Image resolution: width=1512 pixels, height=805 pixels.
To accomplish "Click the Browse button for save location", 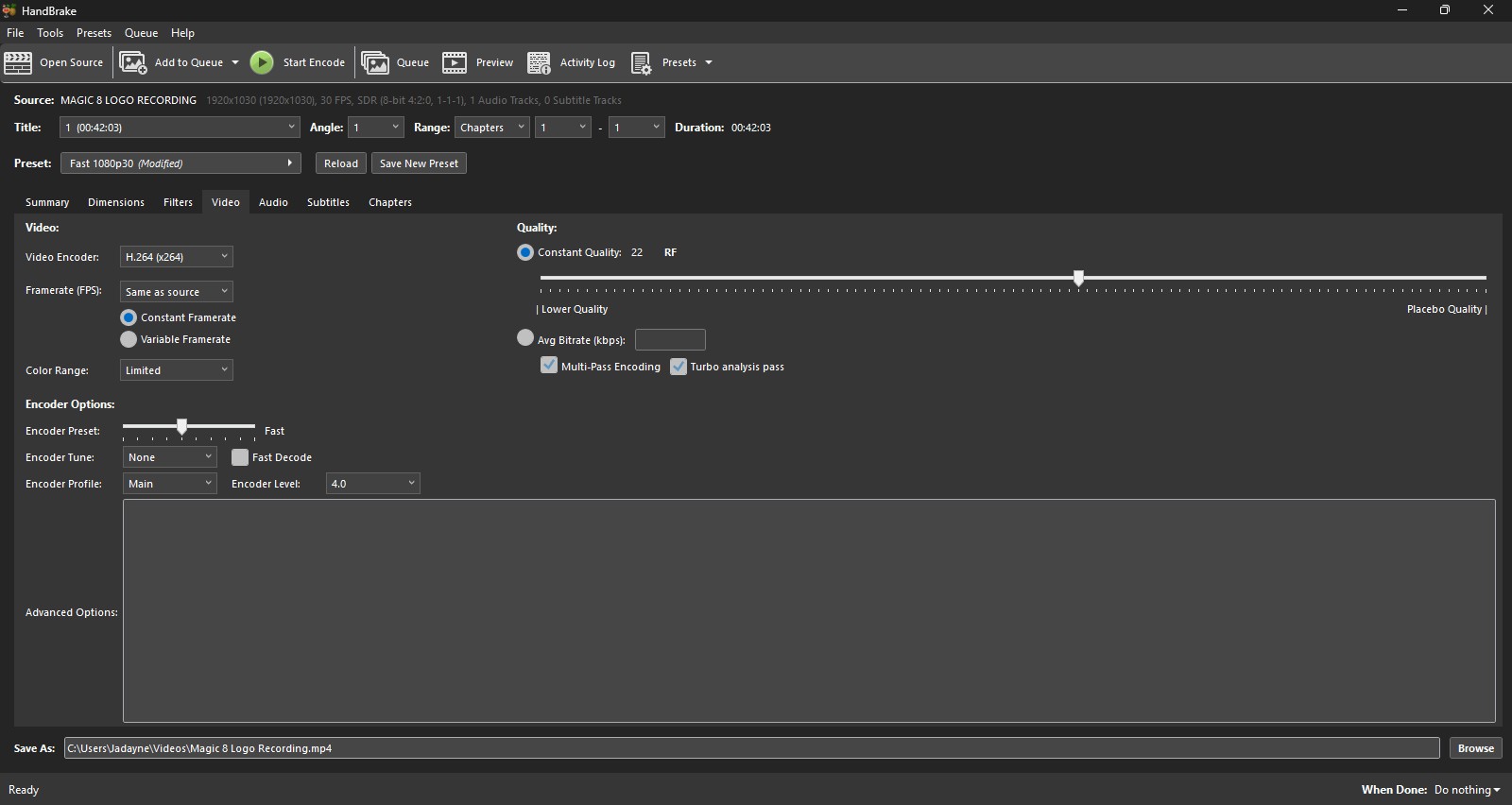I will [x=1476, y=748].
